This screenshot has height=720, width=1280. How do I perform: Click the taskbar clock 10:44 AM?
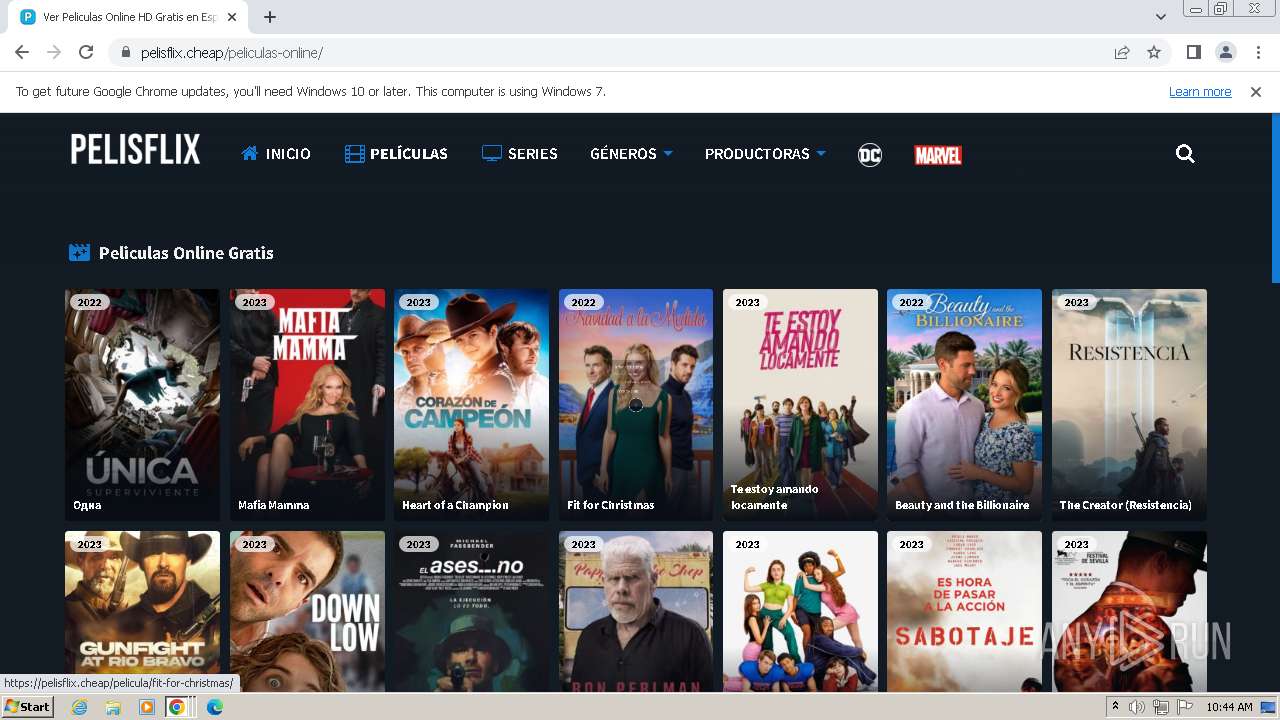1229,707
